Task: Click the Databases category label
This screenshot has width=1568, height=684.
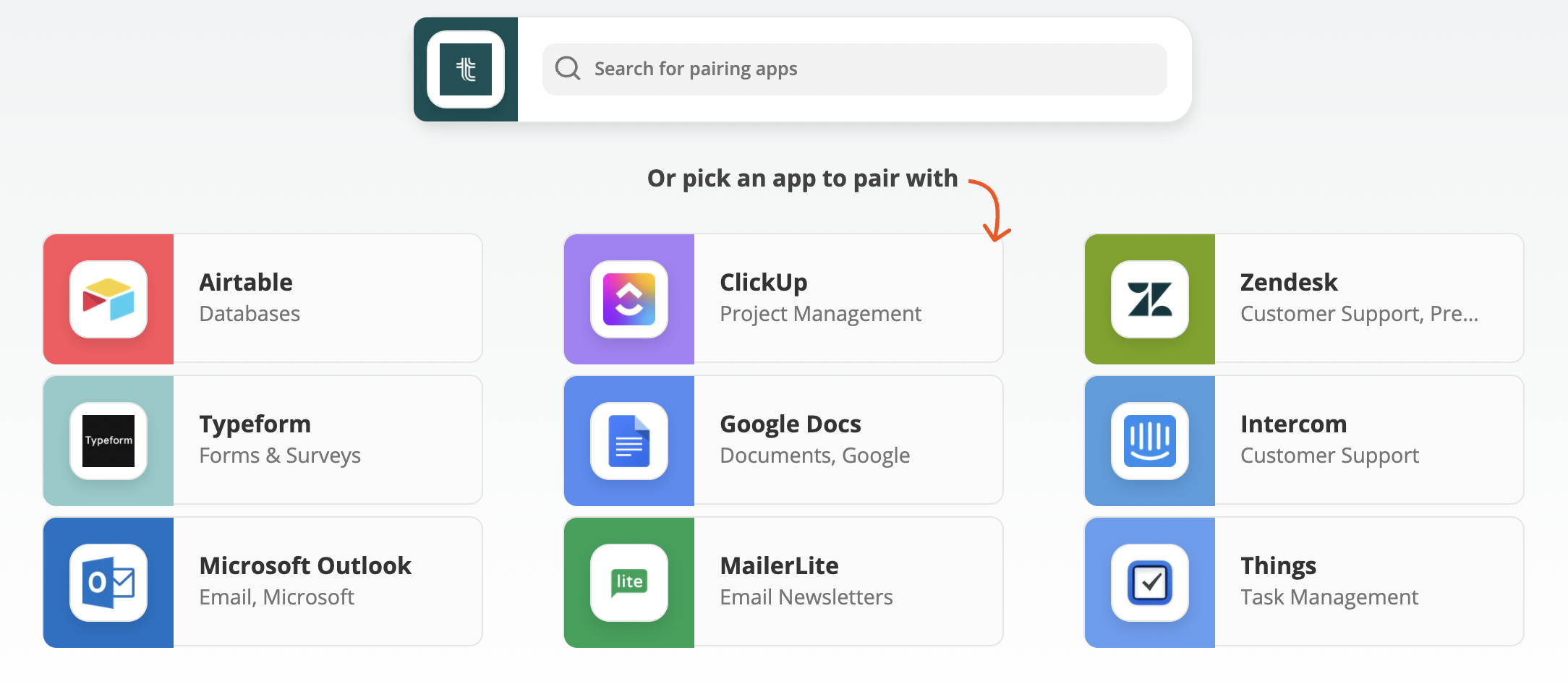Action: coord(250,314)
